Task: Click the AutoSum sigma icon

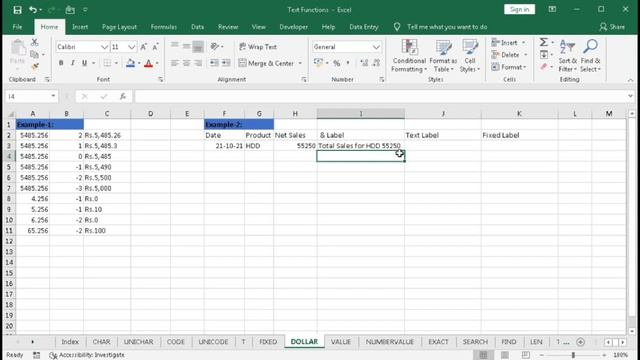Action: [x=544, y=42]
